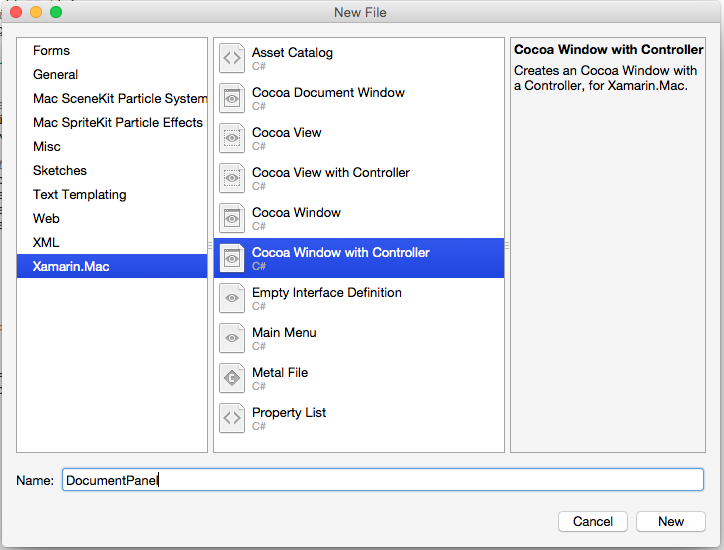
Task: Click the Metal File icon
Action: pos(232,378)
